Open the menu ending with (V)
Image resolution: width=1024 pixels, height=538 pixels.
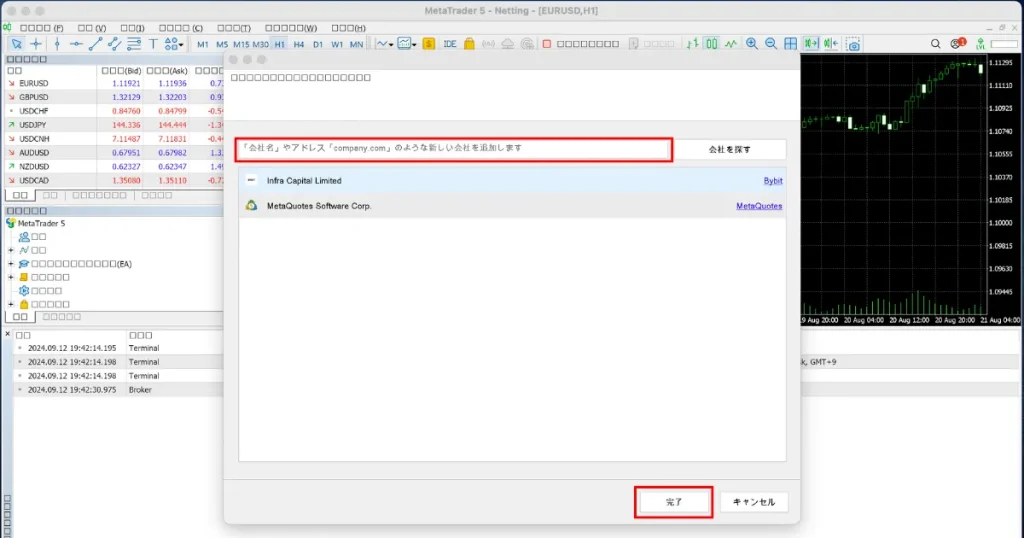(91, 28)
